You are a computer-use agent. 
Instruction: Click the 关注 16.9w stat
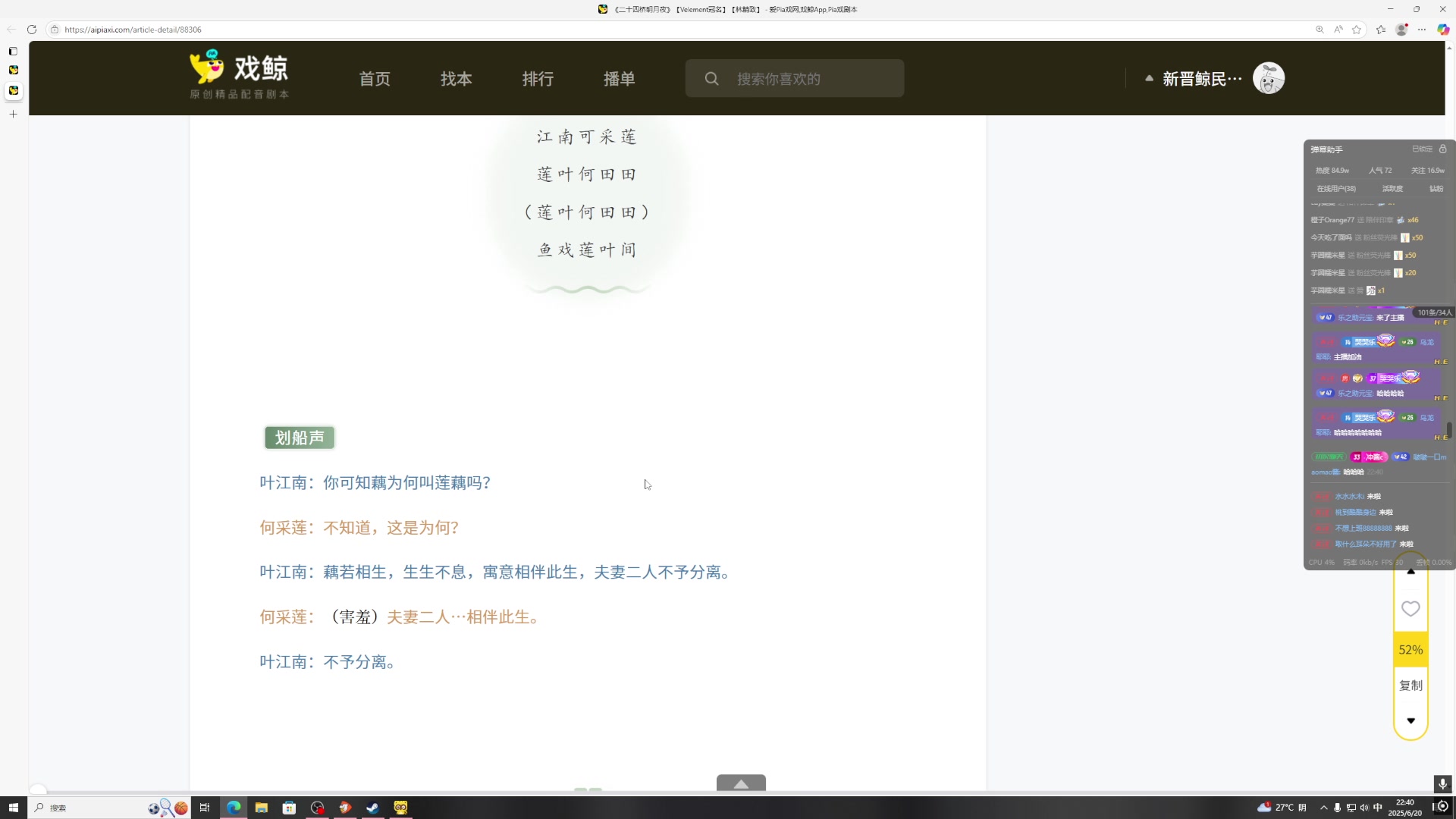click(1428, 171)
